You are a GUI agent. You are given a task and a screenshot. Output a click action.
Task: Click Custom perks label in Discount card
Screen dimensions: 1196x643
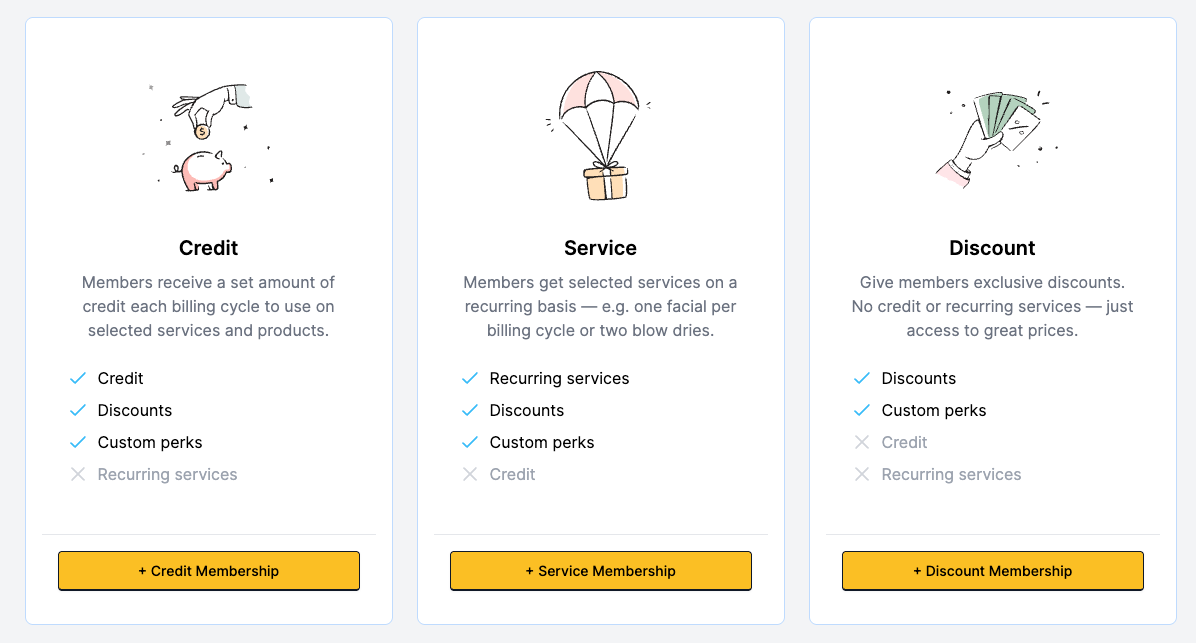point(934,410)
